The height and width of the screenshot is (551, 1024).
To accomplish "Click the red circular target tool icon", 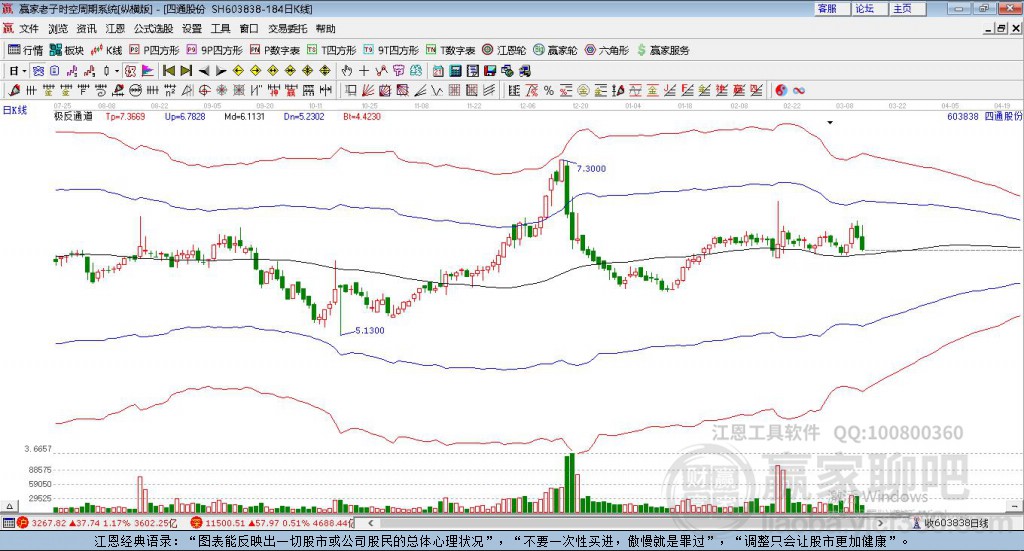I will 204,90.
